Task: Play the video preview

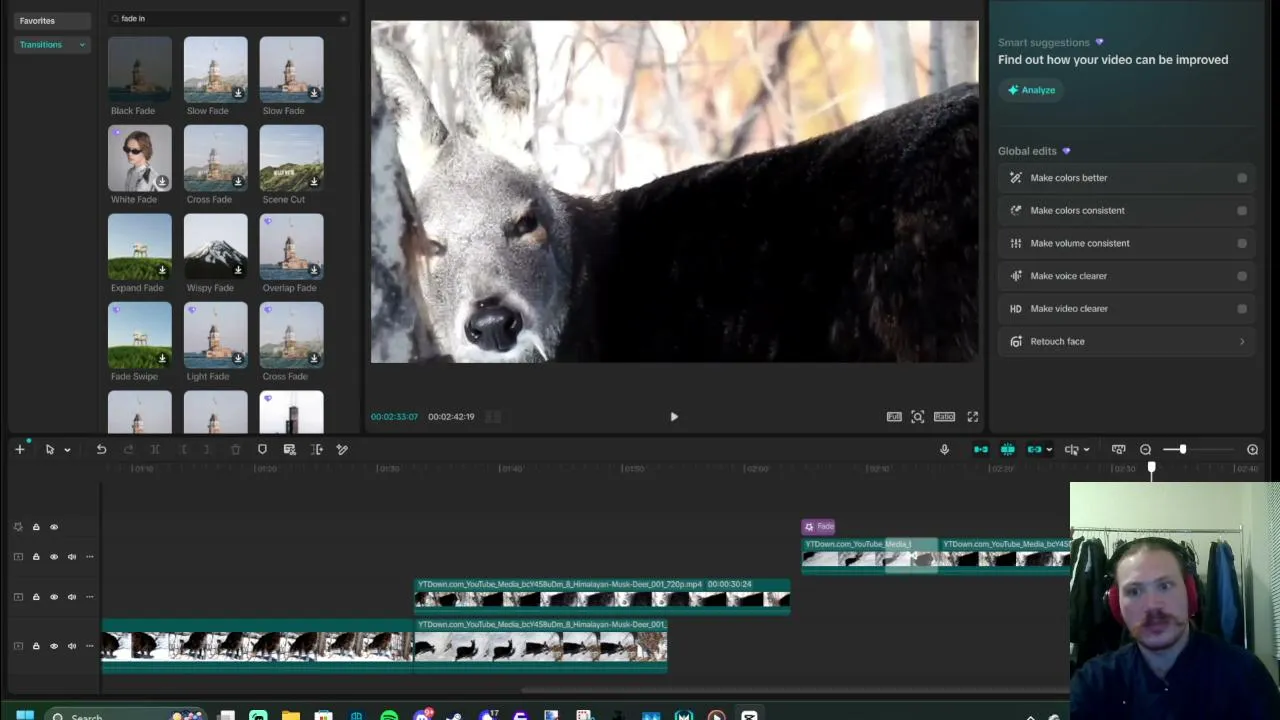Action: (x=673, y=417)
